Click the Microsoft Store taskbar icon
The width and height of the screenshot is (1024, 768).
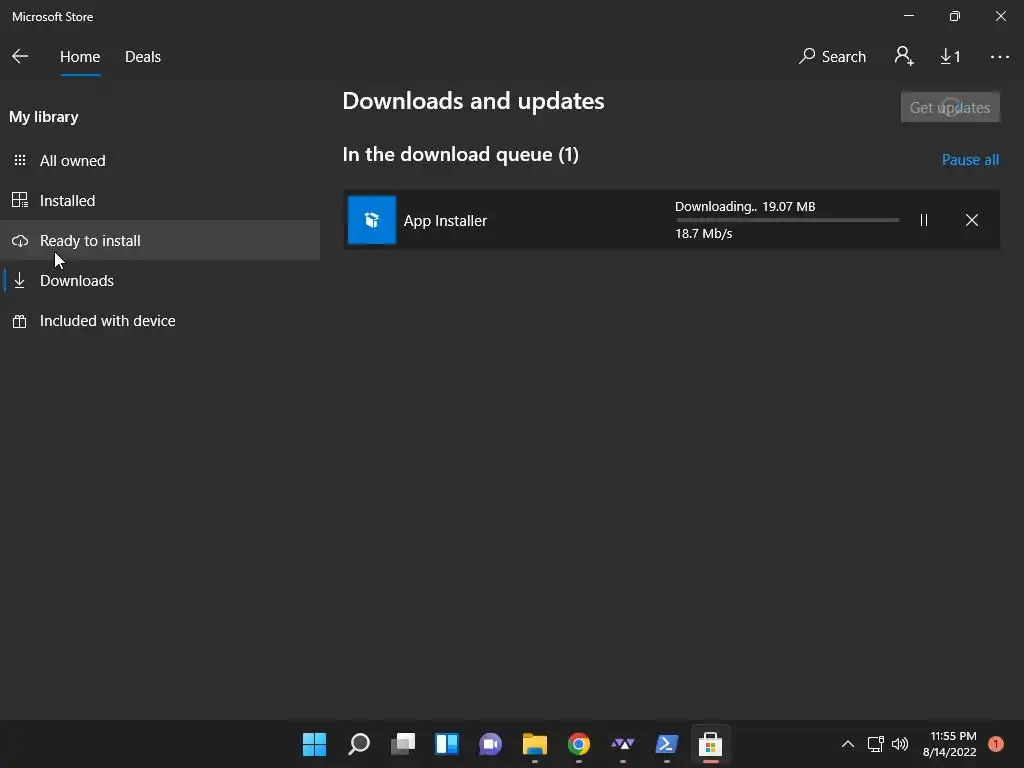coord(711,744)
